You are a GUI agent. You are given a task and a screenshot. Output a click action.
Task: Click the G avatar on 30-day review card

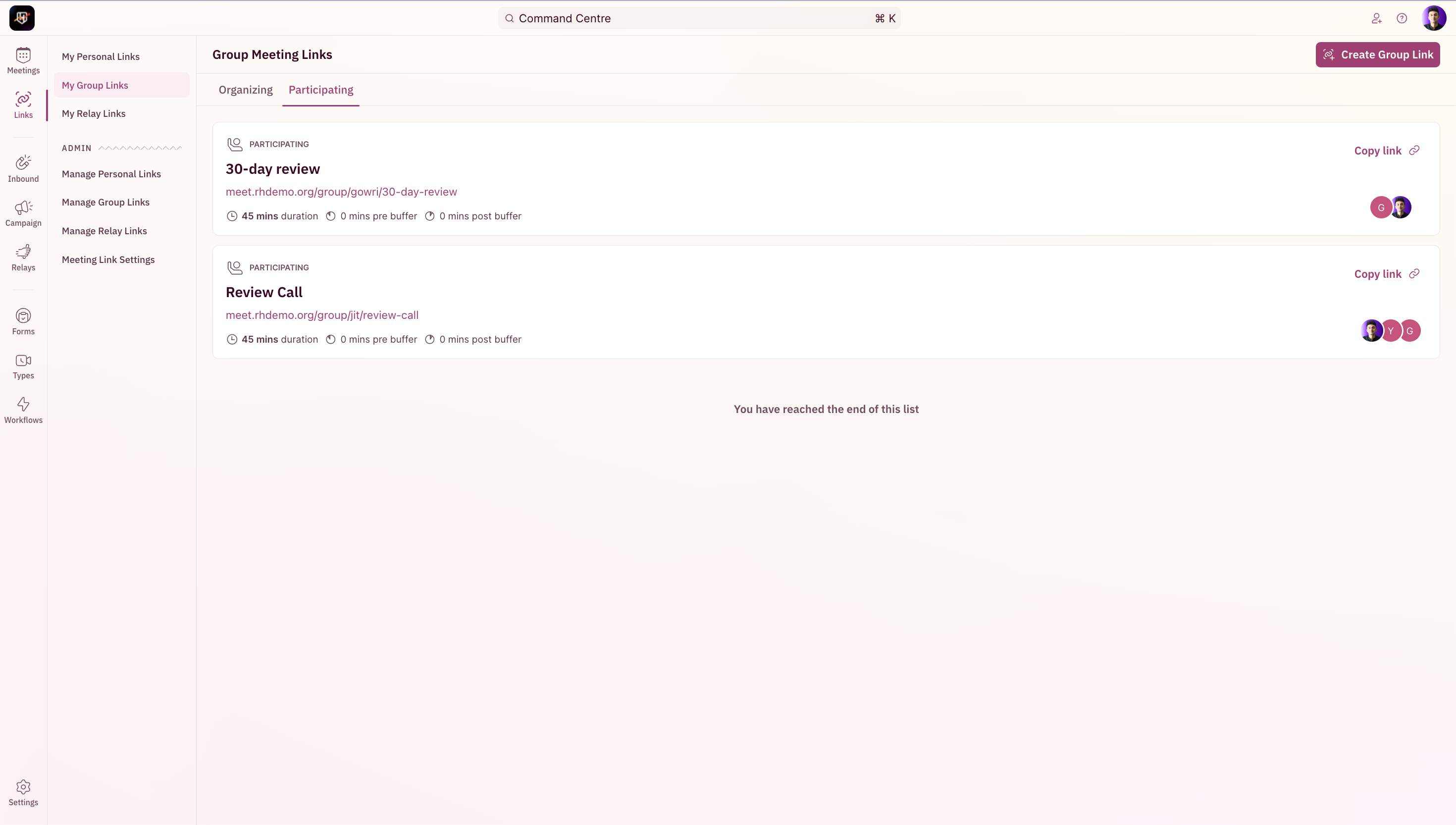[1381, 207]
